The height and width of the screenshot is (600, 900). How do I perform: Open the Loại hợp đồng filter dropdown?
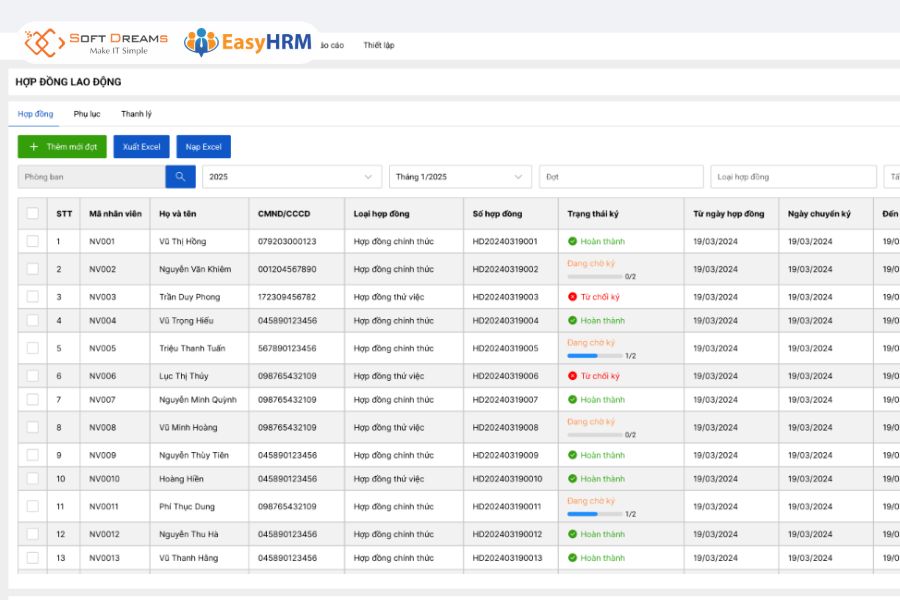coord(793,177)
